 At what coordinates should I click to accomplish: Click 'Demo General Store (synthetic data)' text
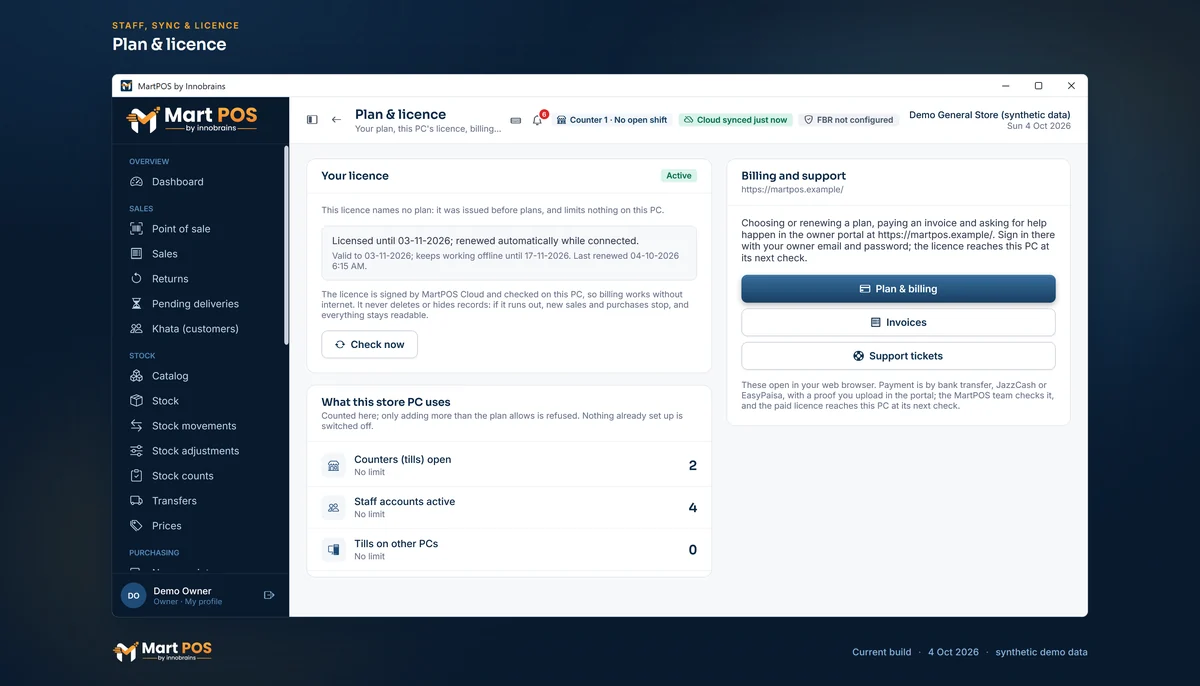pos(990,115)
